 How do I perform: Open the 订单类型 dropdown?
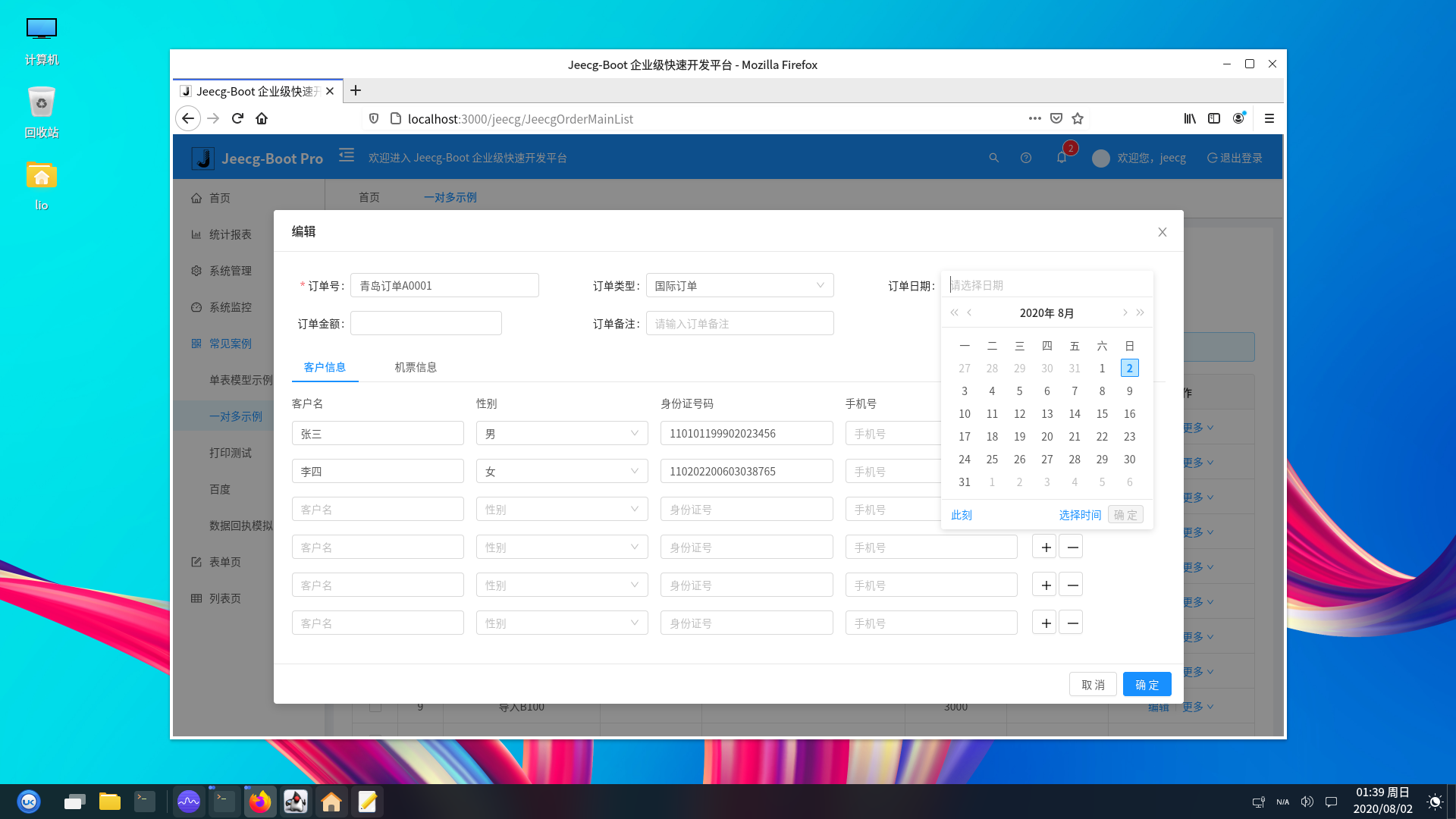click(x=739, y=286)
